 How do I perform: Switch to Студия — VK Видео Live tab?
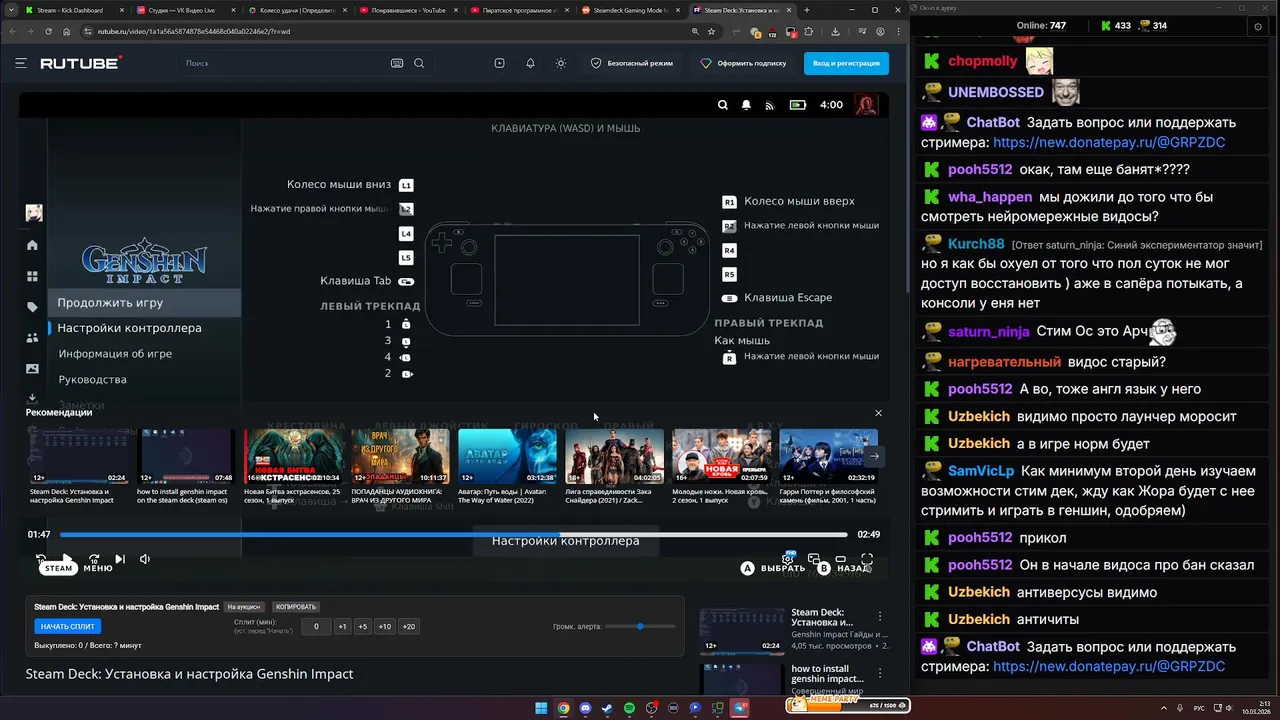point(184,10)
